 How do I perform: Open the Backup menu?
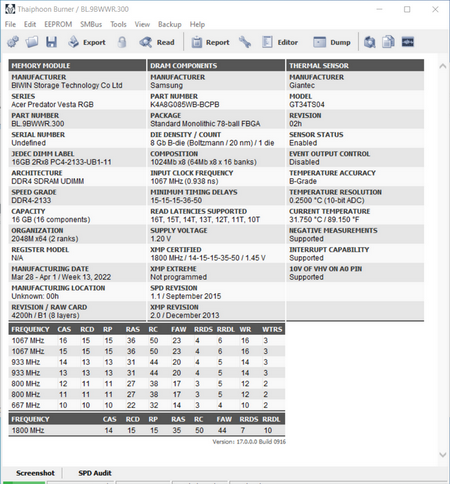tap(170, 24)
